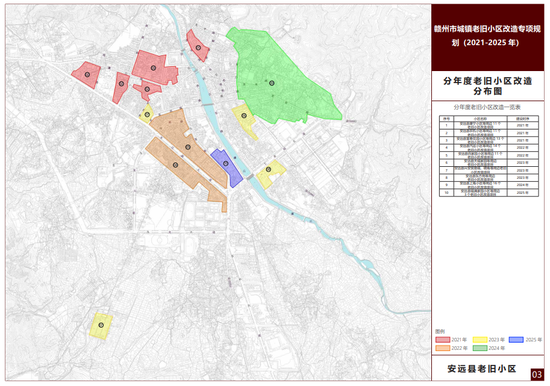Click the 安远县老旧小区 footer label
This screenshot has height=386, width=550.
click(482, 369)
